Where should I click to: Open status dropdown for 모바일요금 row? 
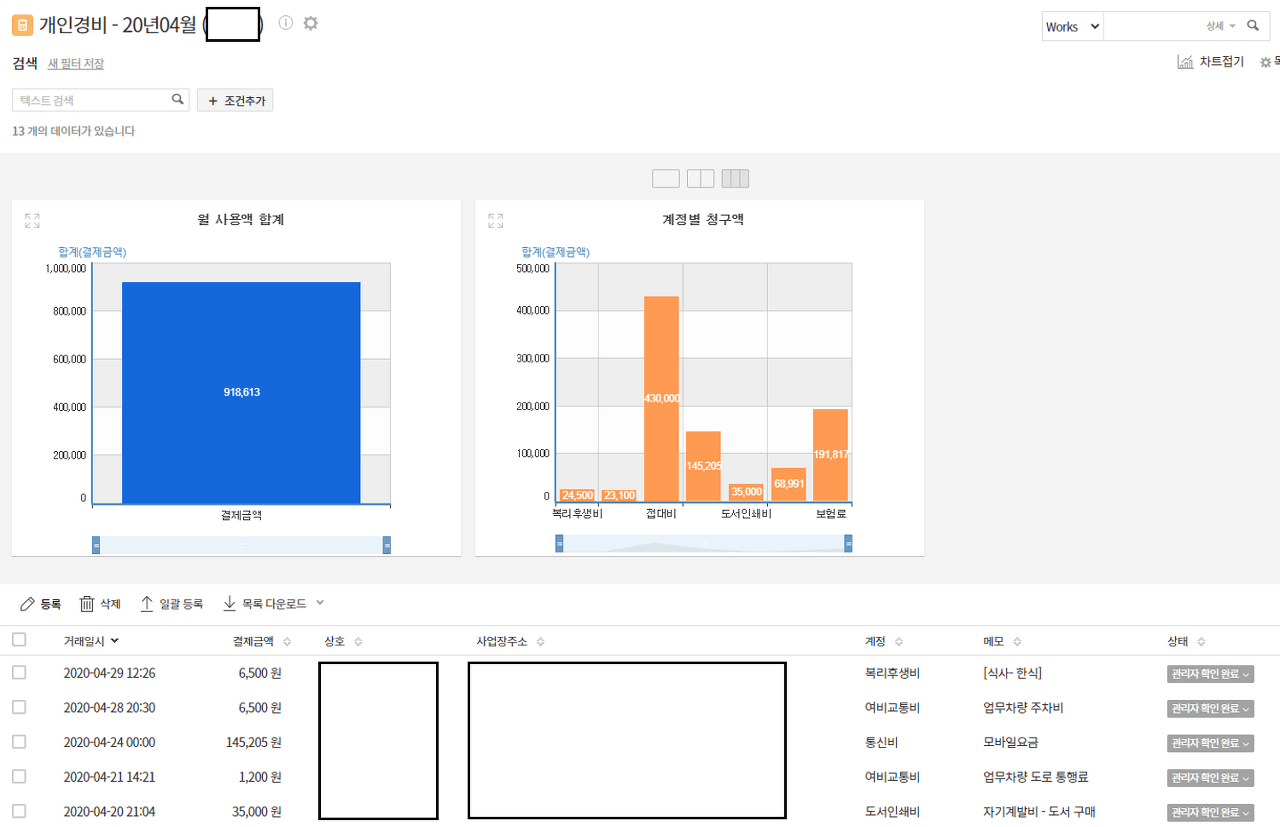[1210, 743]
